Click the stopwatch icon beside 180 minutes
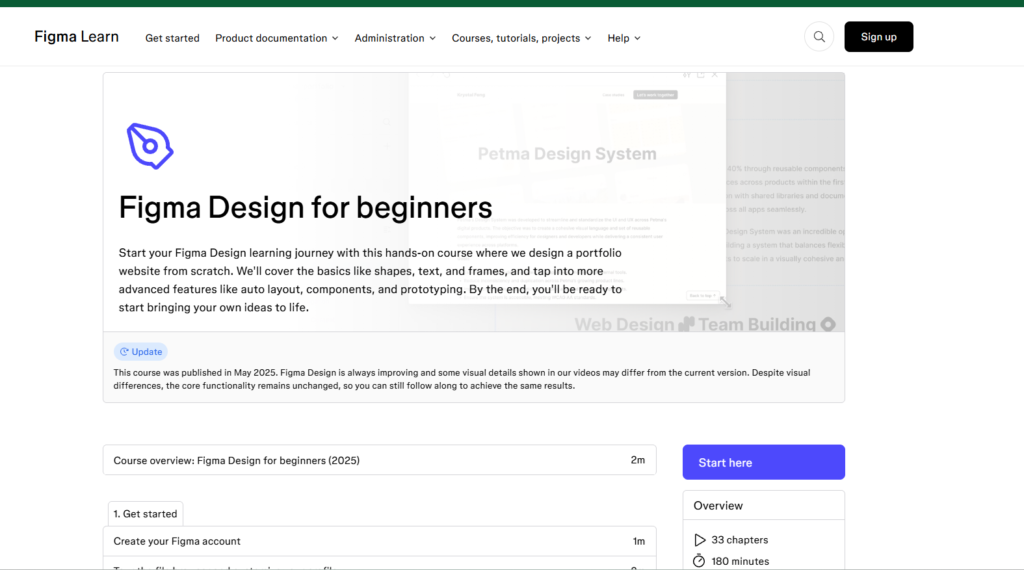 tap(699, 561)
